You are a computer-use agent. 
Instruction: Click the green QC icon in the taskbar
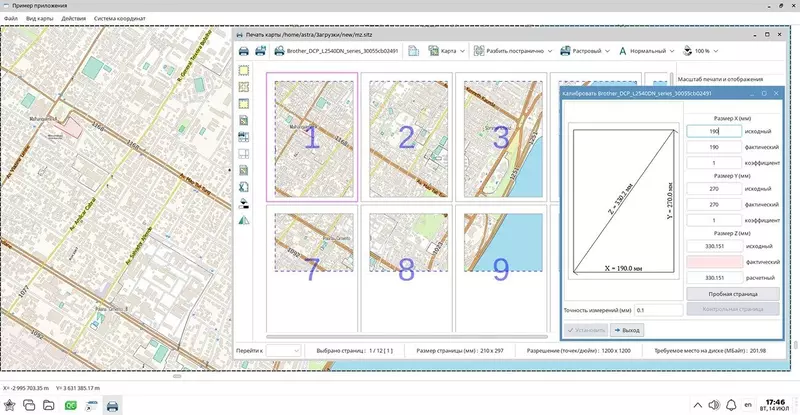pos(70,405)
